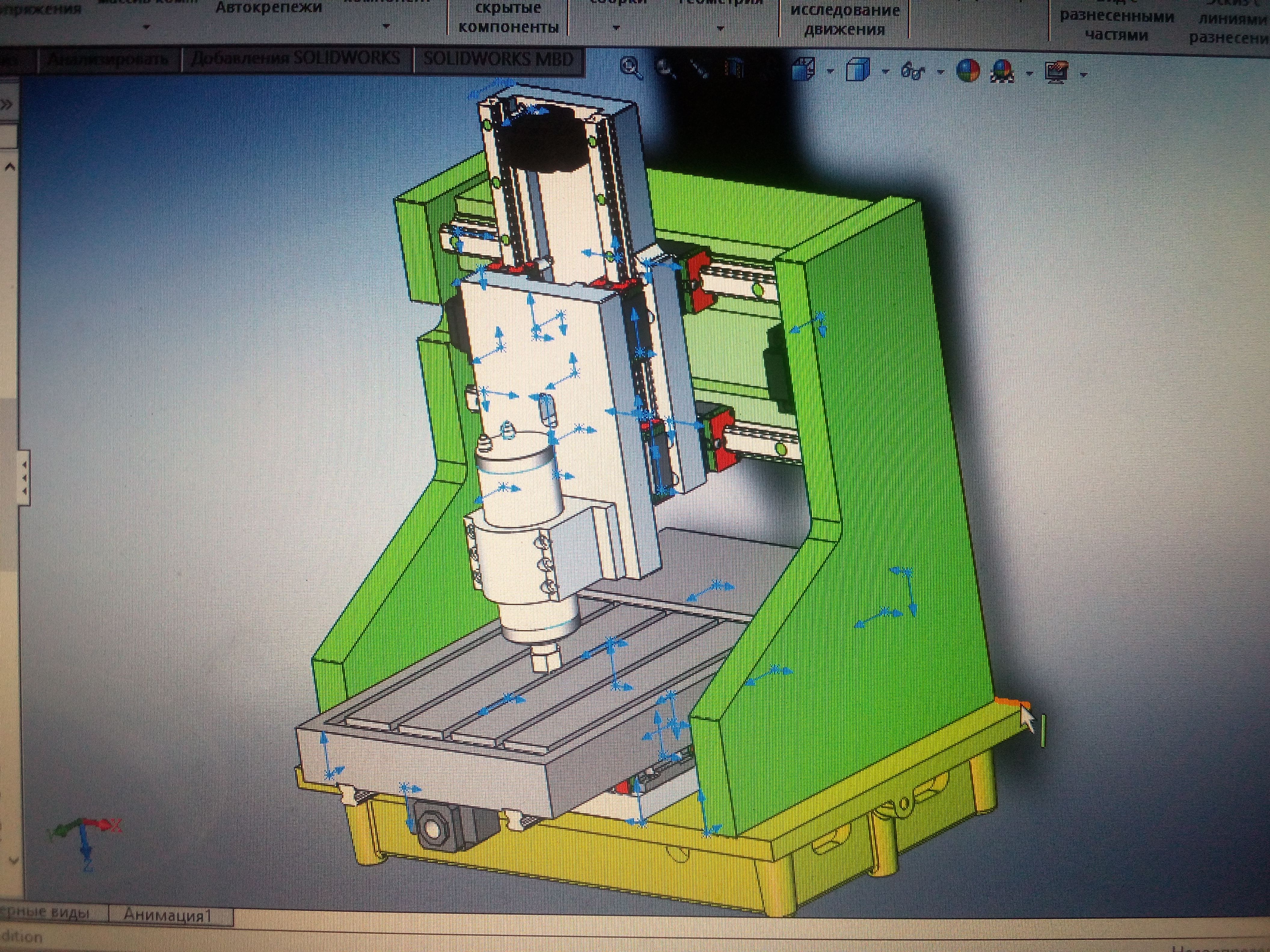Click the Автокрепежи ribbon button

(x=268, y=8)
